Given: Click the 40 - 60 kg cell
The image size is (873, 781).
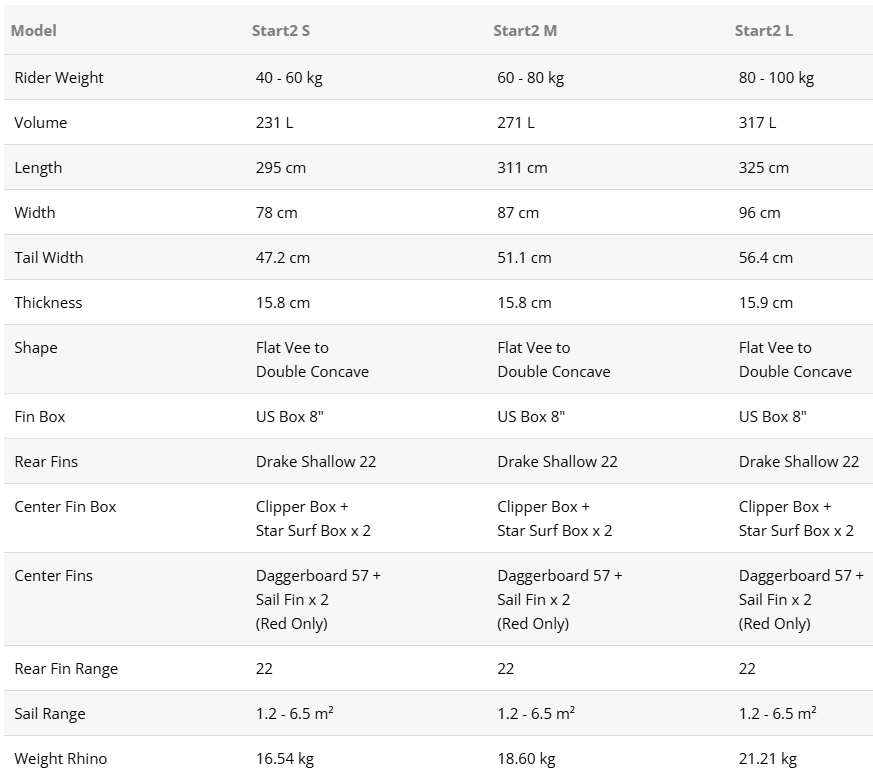Looking at the screenshot, I should click(289, 78).
